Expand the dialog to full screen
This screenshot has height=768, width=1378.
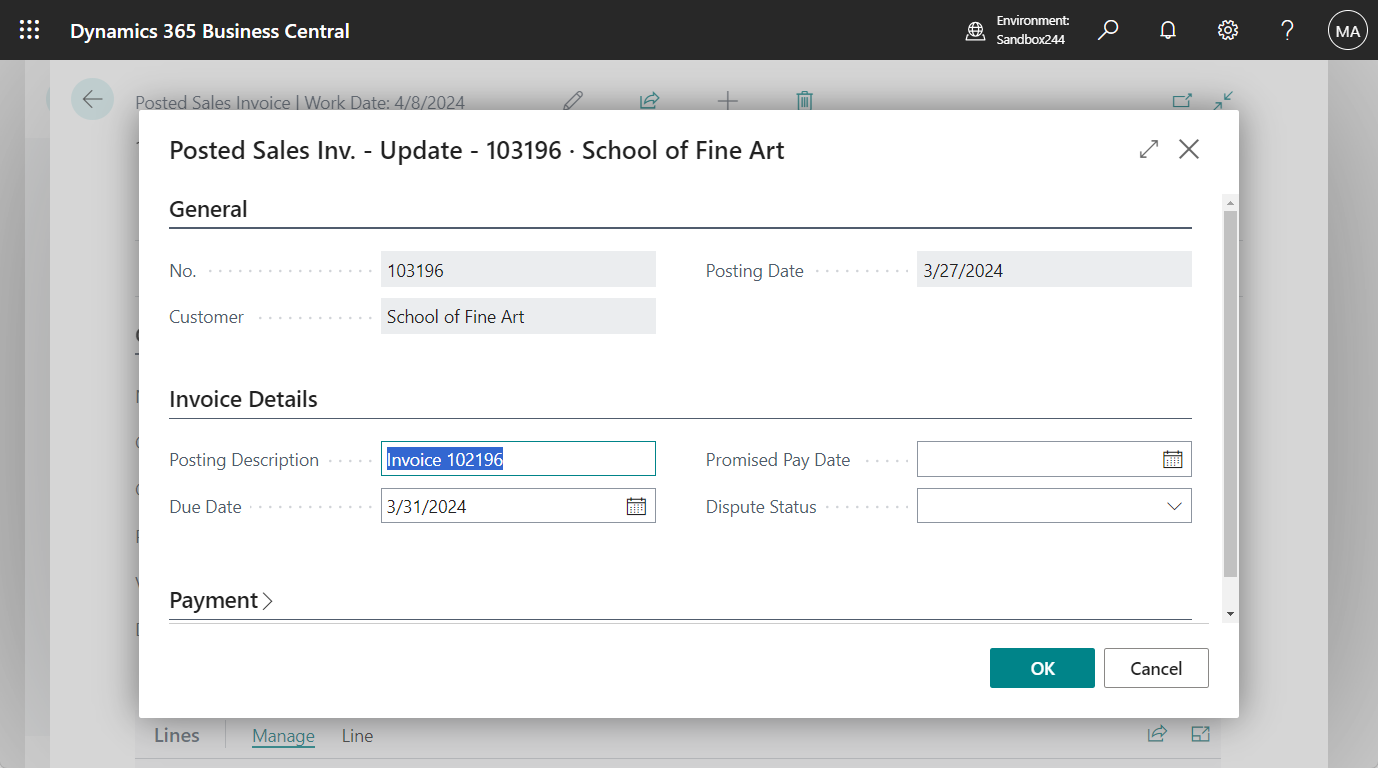coord(1148,149)
